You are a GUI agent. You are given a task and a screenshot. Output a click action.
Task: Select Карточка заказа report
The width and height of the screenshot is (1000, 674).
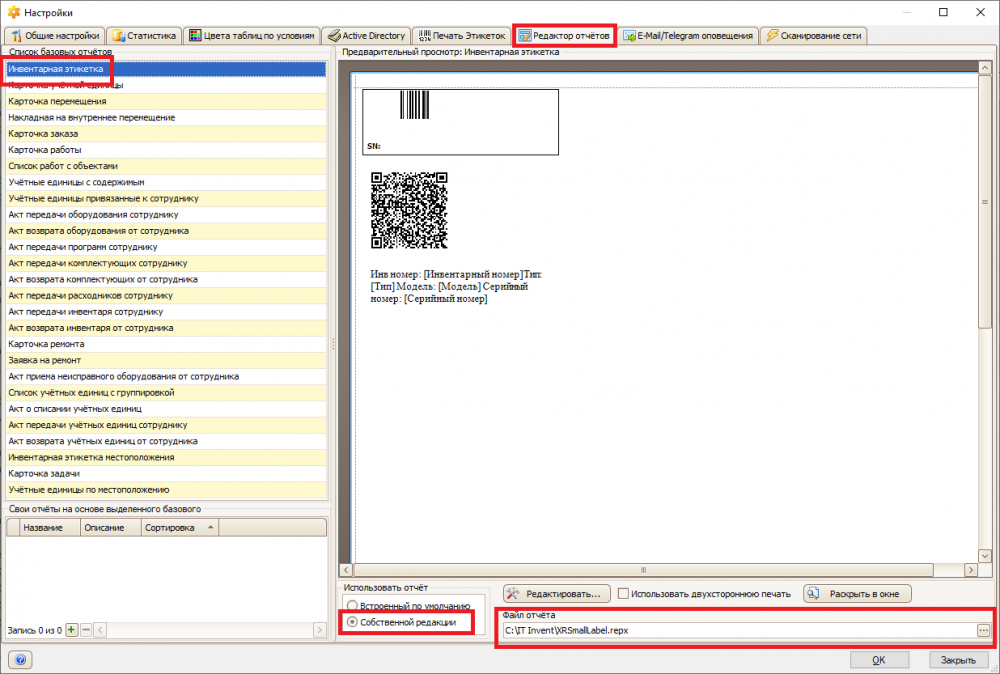tap(166, 133)
